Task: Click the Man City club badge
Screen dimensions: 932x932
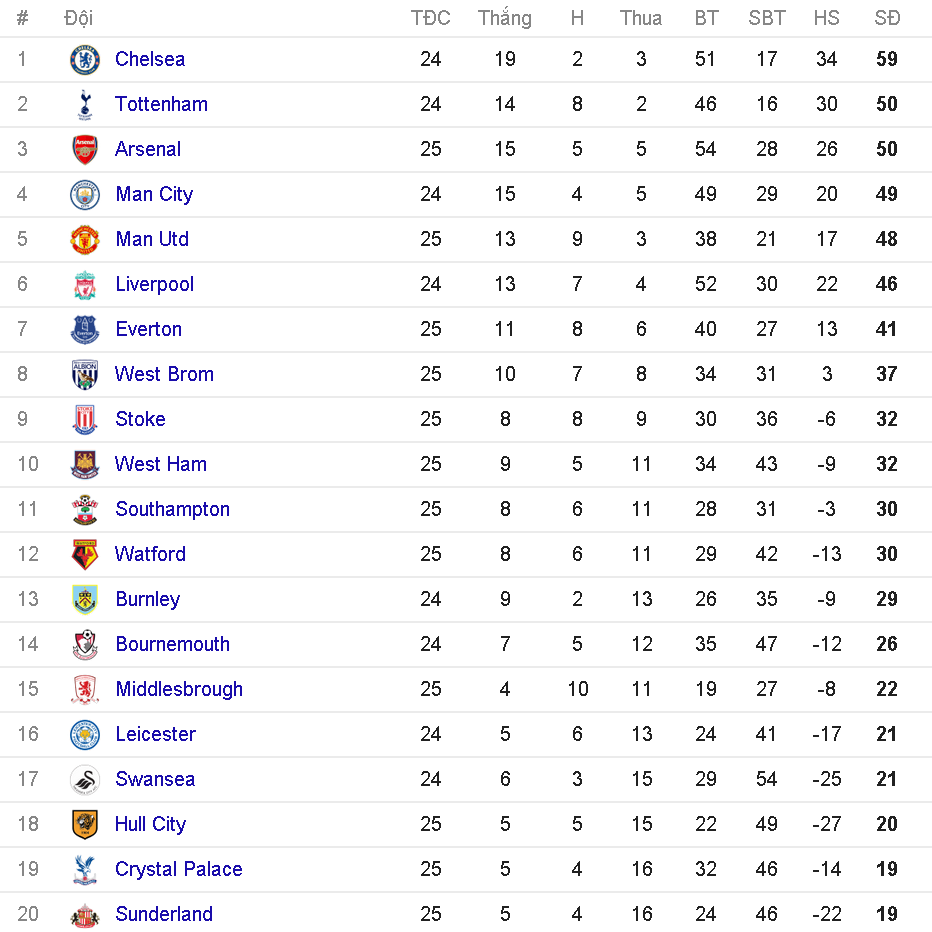Action: (85, 195)
